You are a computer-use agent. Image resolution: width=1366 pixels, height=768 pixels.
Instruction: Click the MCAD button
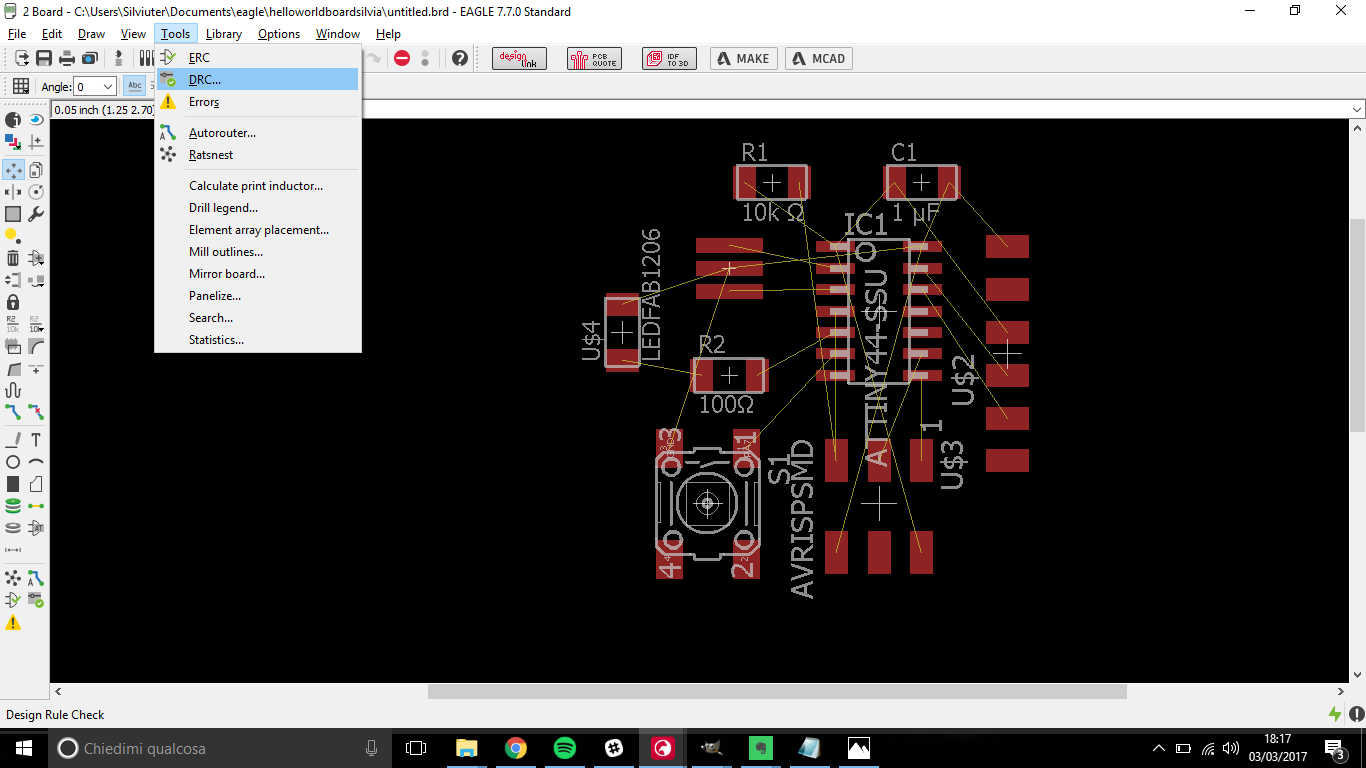pyautogui.click(x=819, y=58)
